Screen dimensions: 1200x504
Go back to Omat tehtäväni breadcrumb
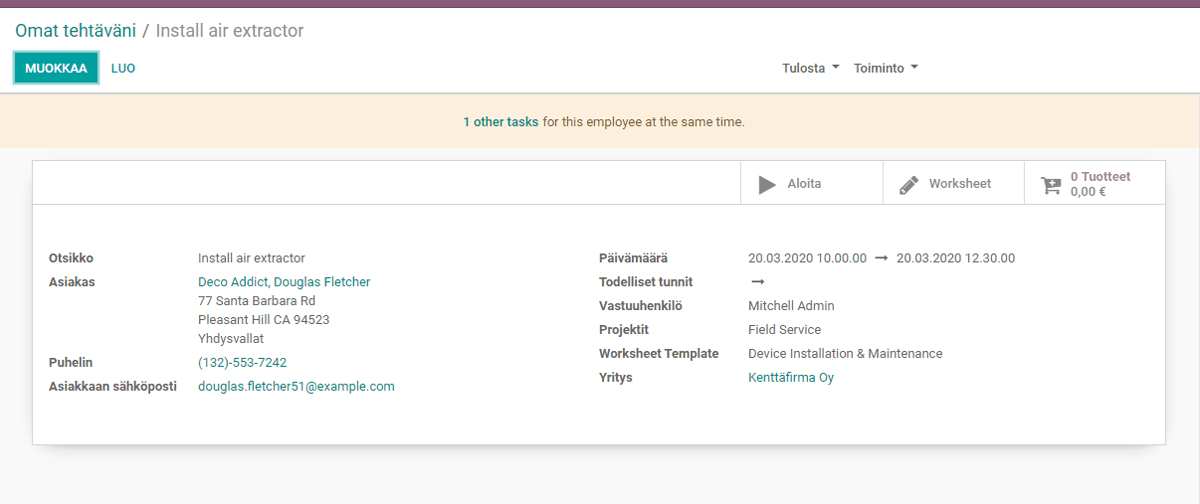[75, 31]
